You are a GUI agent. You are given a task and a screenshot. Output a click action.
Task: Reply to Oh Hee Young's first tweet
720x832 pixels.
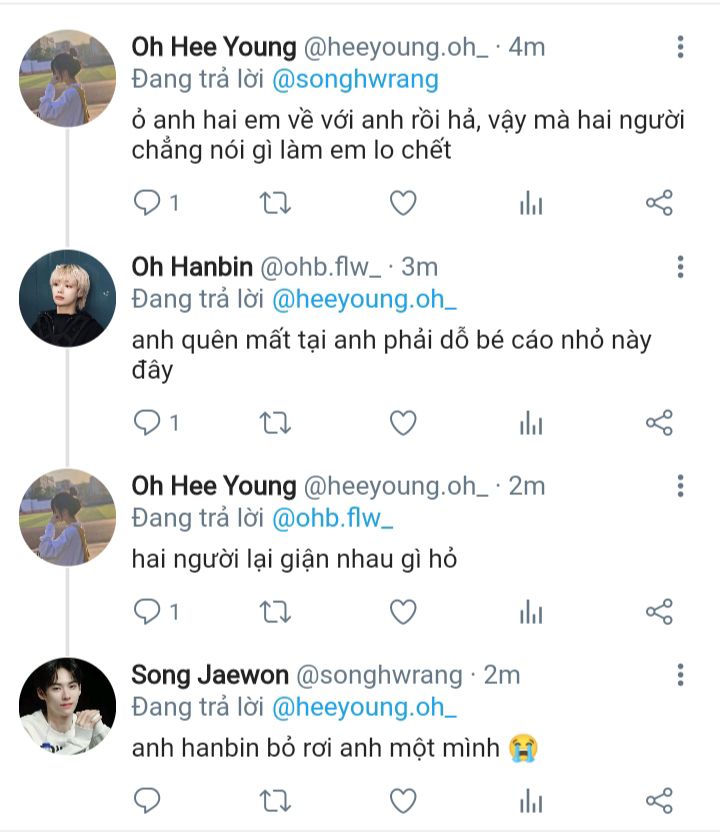pyautogui.click(x=147, y=204)
